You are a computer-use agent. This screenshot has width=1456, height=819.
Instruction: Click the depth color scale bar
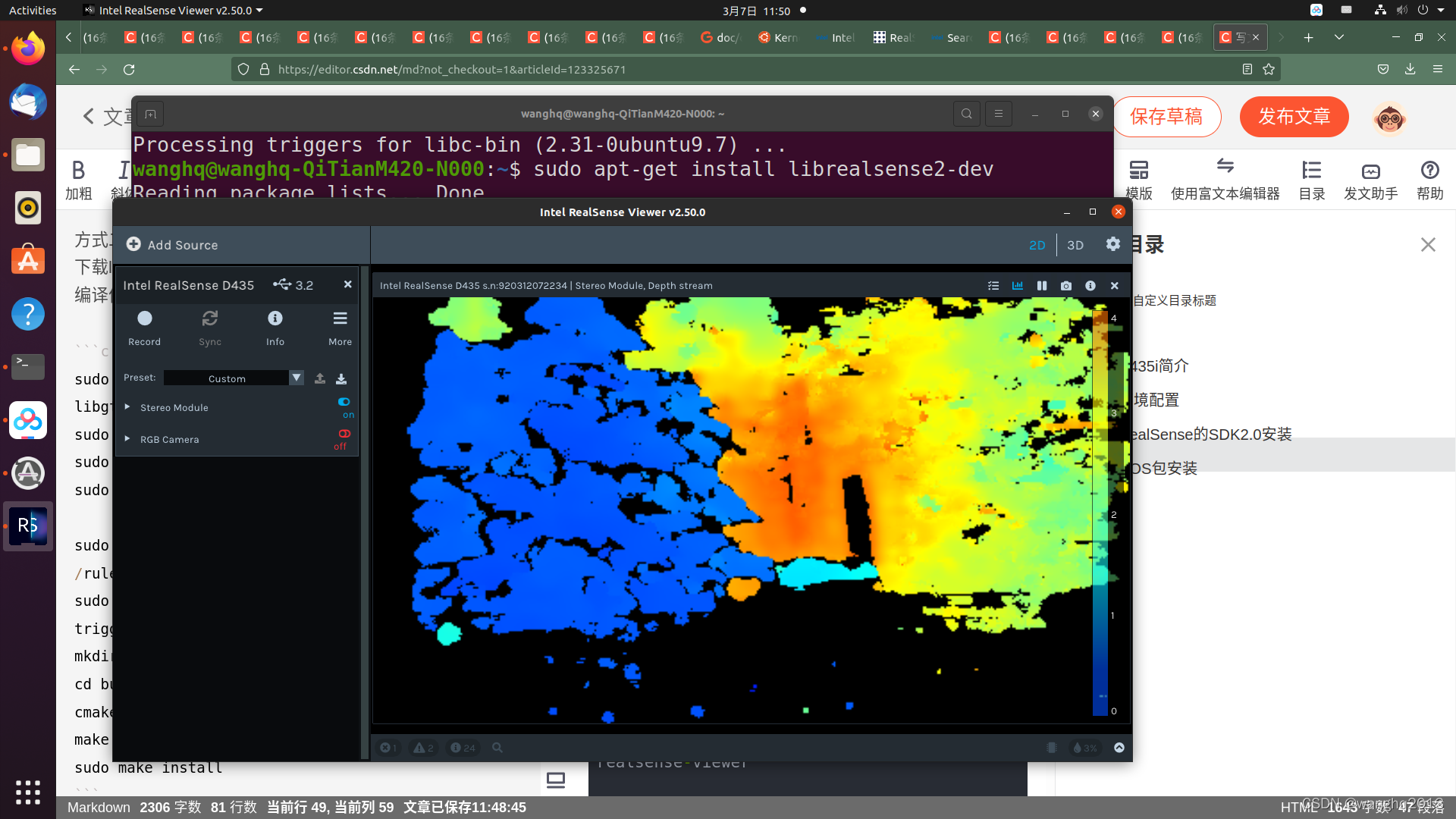tap(1100, 512)
